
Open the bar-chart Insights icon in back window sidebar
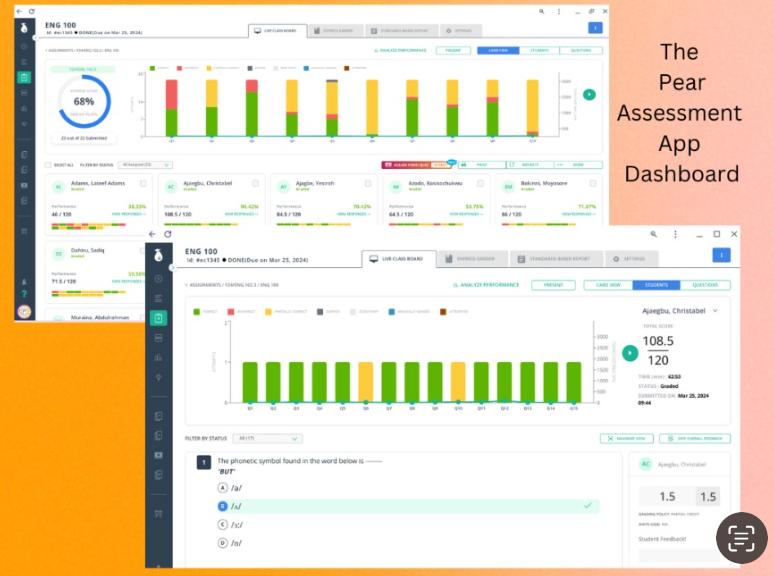[24, 108]
